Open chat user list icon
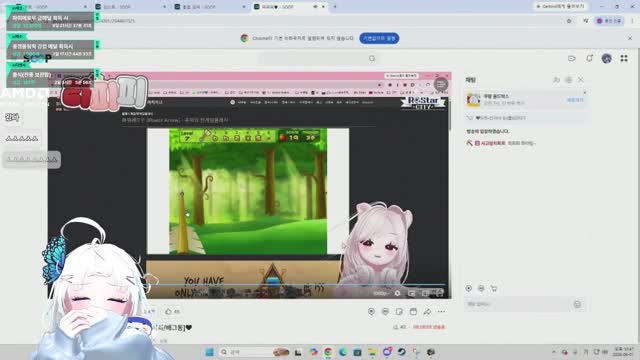 tap(556, 80)
